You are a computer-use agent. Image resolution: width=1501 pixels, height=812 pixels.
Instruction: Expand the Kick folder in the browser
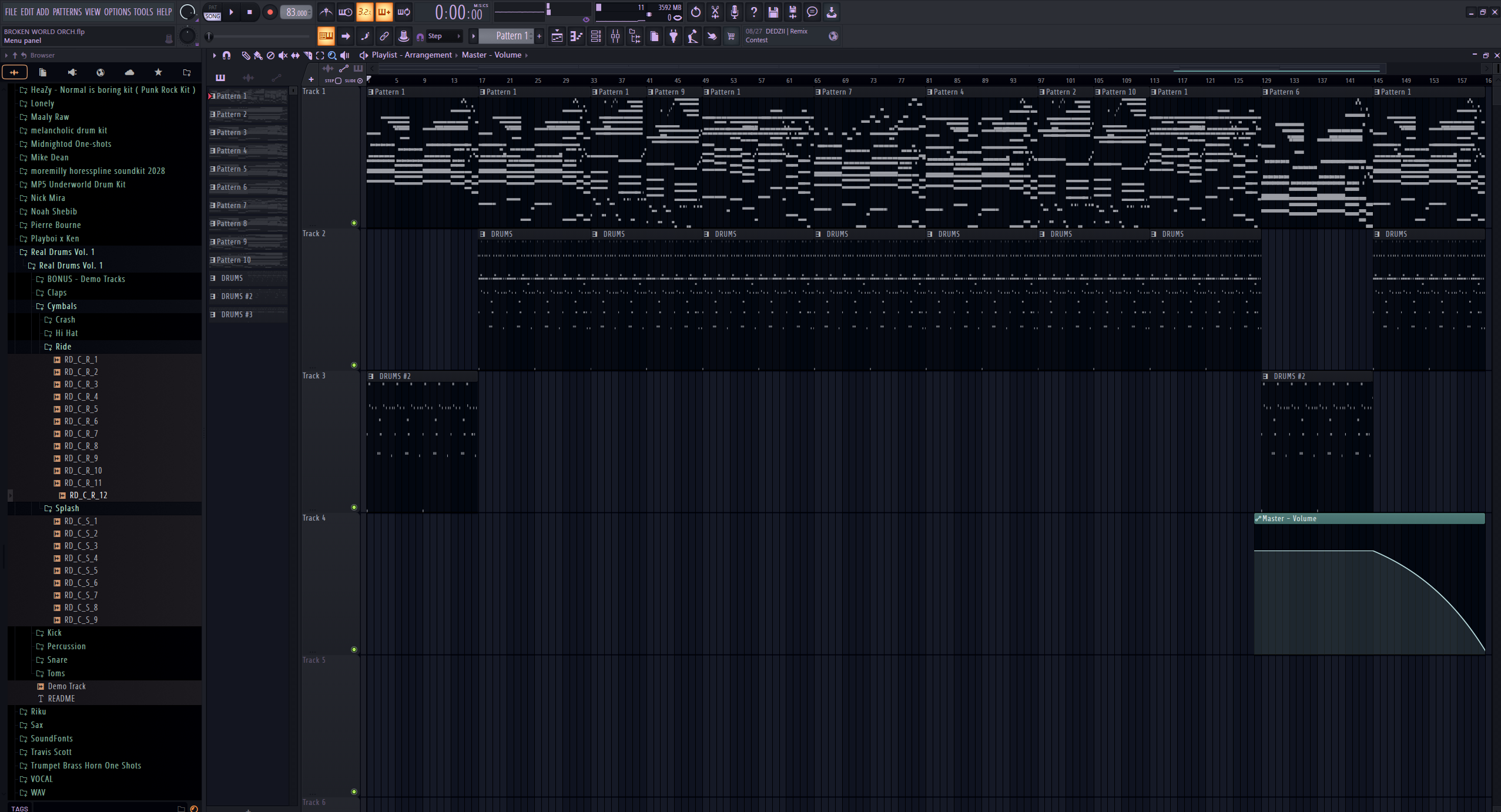(x=54, y=633)
